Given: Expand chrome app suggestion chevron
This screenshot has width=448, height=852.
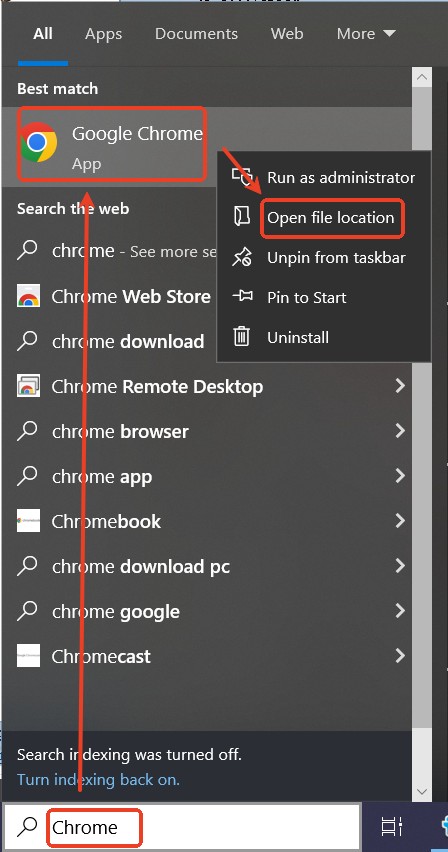Looking at the screenshot, I should (400, 476).
